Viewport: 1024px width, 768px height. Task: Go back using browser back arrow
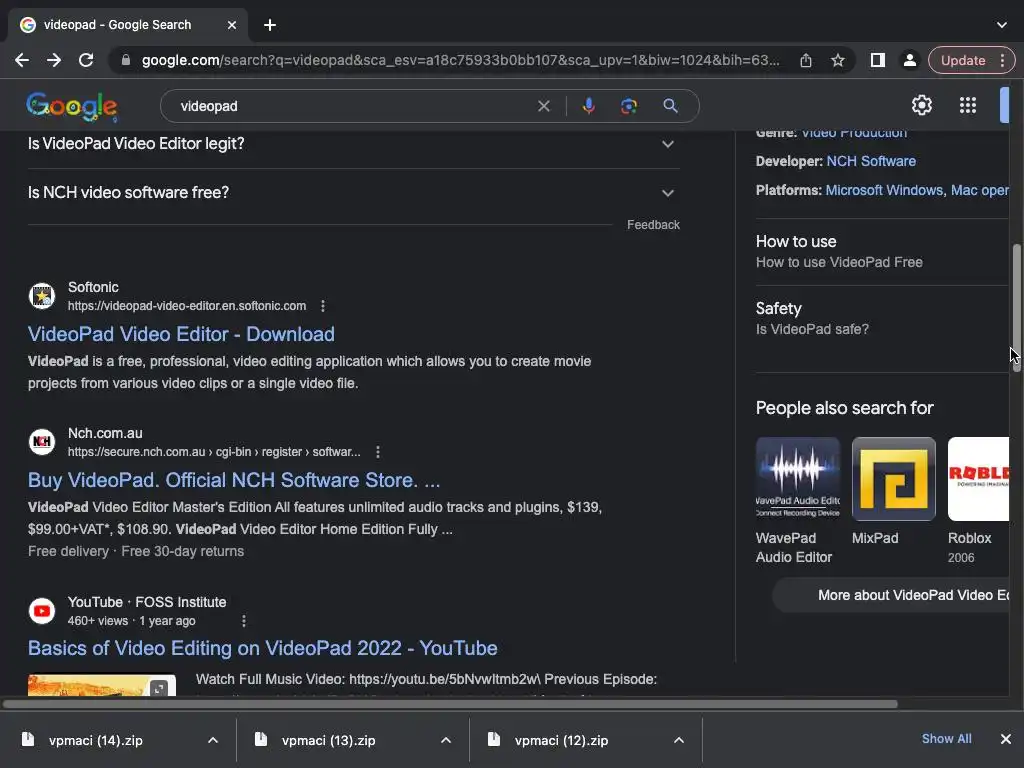[22, 61]
